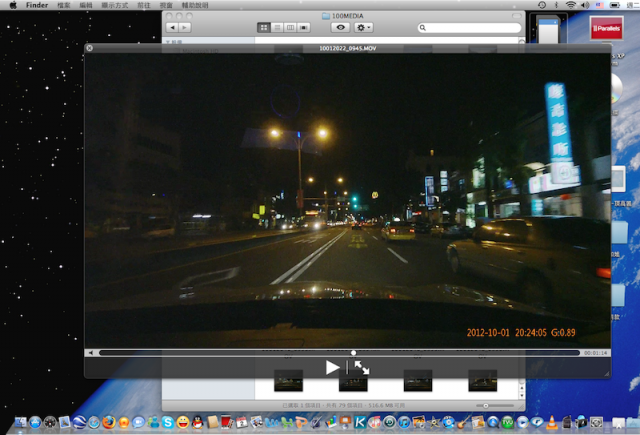This screenshot has height=435, width=640.
Task: Switch the Finder window to Cover Flow view
Action: pyautogui.click(x=304, y=27)
